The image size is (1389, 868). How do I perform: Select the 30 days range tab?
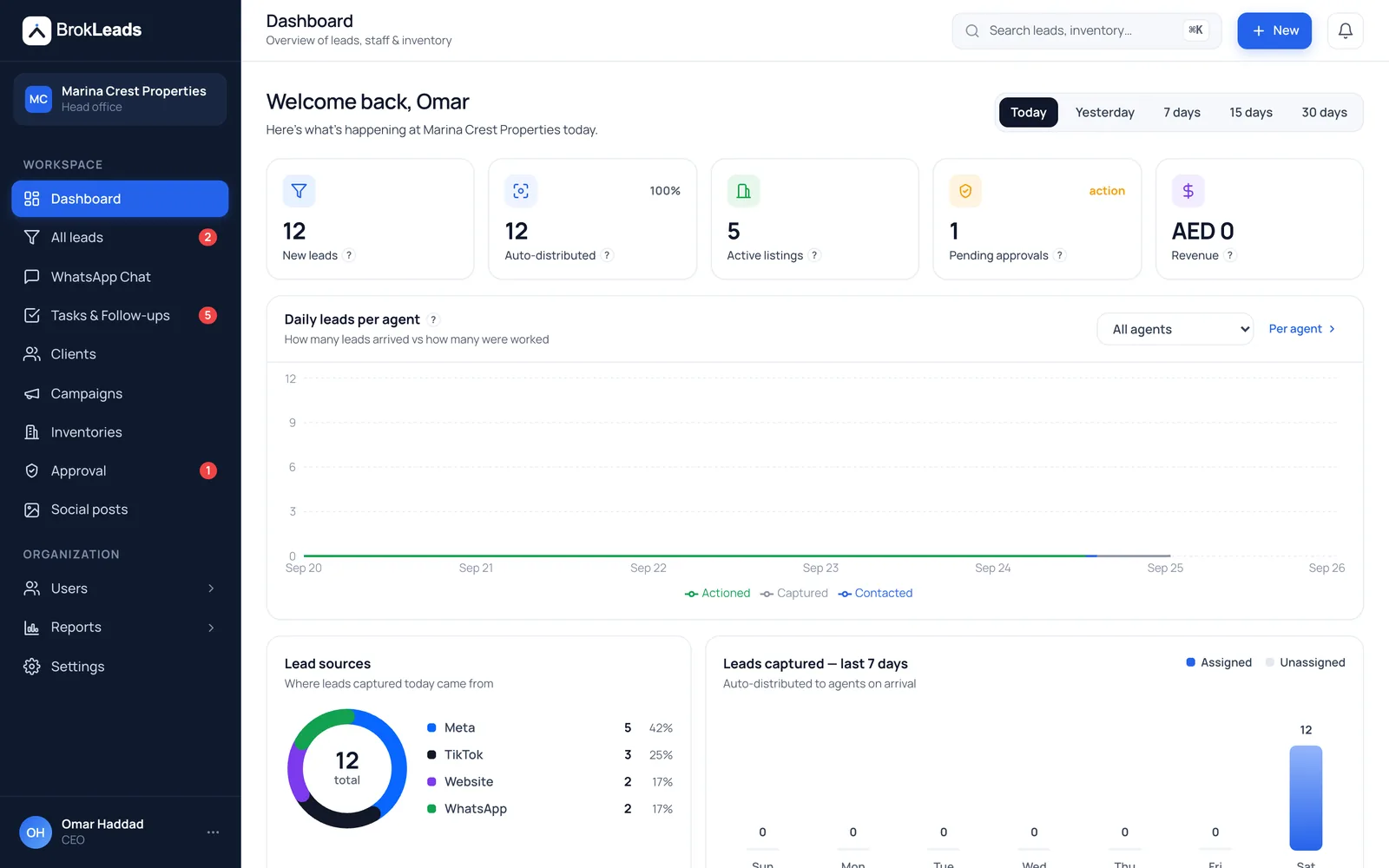point(1324,112)
